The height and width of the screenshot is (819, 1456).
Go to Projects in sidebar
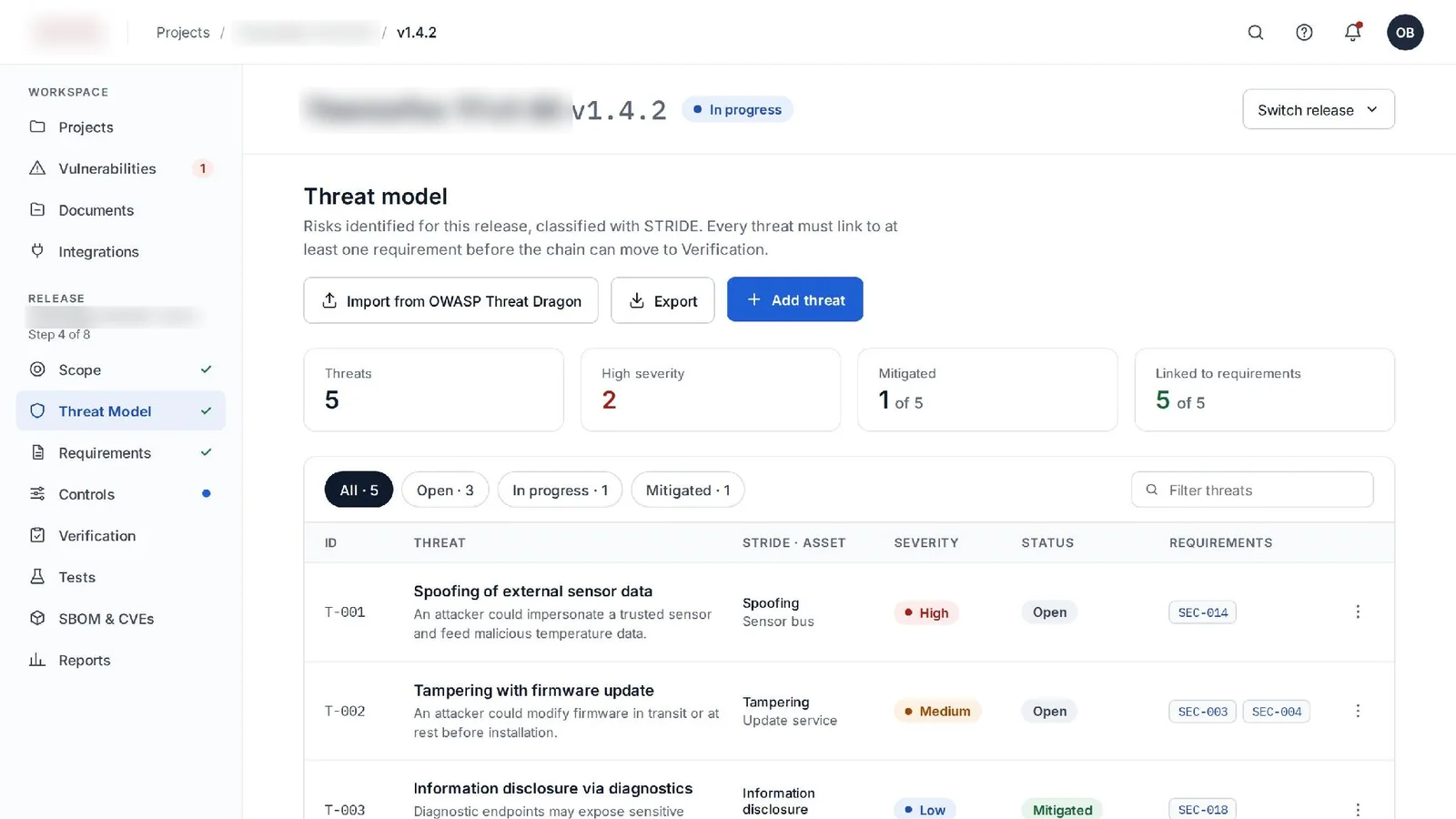click(121, 127)
